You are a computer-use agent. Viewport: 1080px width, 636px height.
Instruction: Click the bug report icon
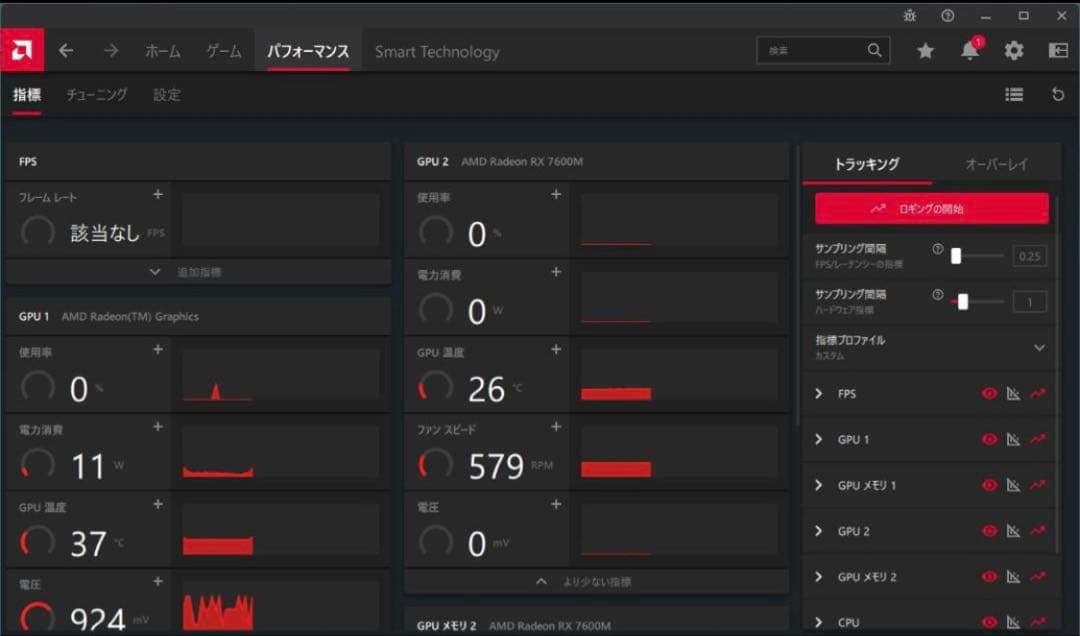pyautogui.click(x=909, y=15)
